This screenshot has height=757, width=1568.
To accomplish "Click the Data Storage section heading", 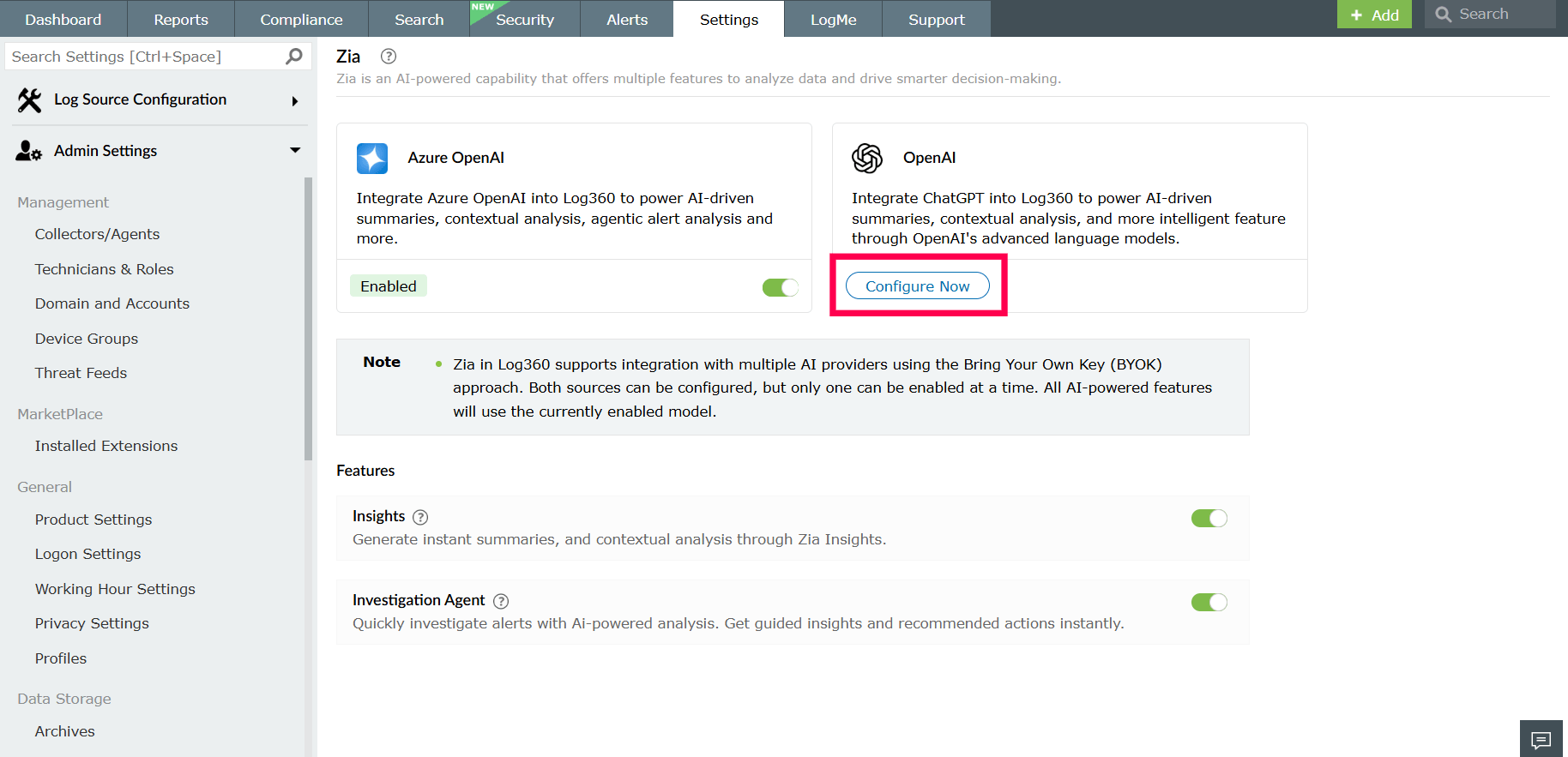I will pos(64,699).
